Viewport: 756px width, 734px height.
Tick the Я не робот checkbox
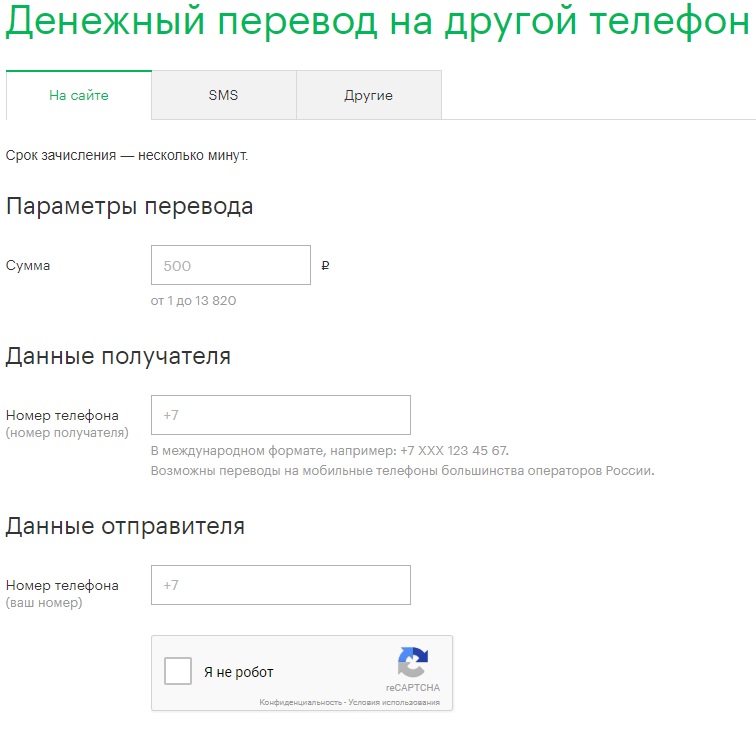178,671
